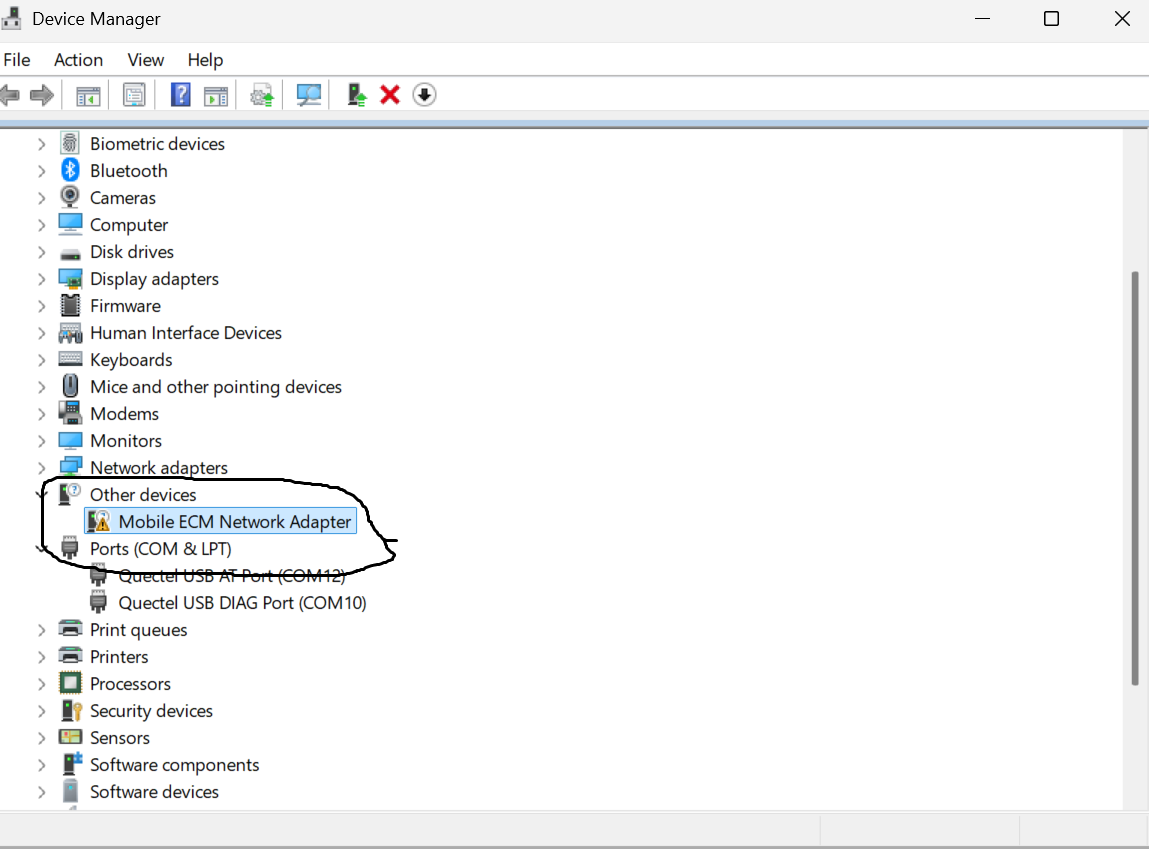The image size is (1149, 849).
Task: Expand the Network adapters category
Action: click(41, 467)
